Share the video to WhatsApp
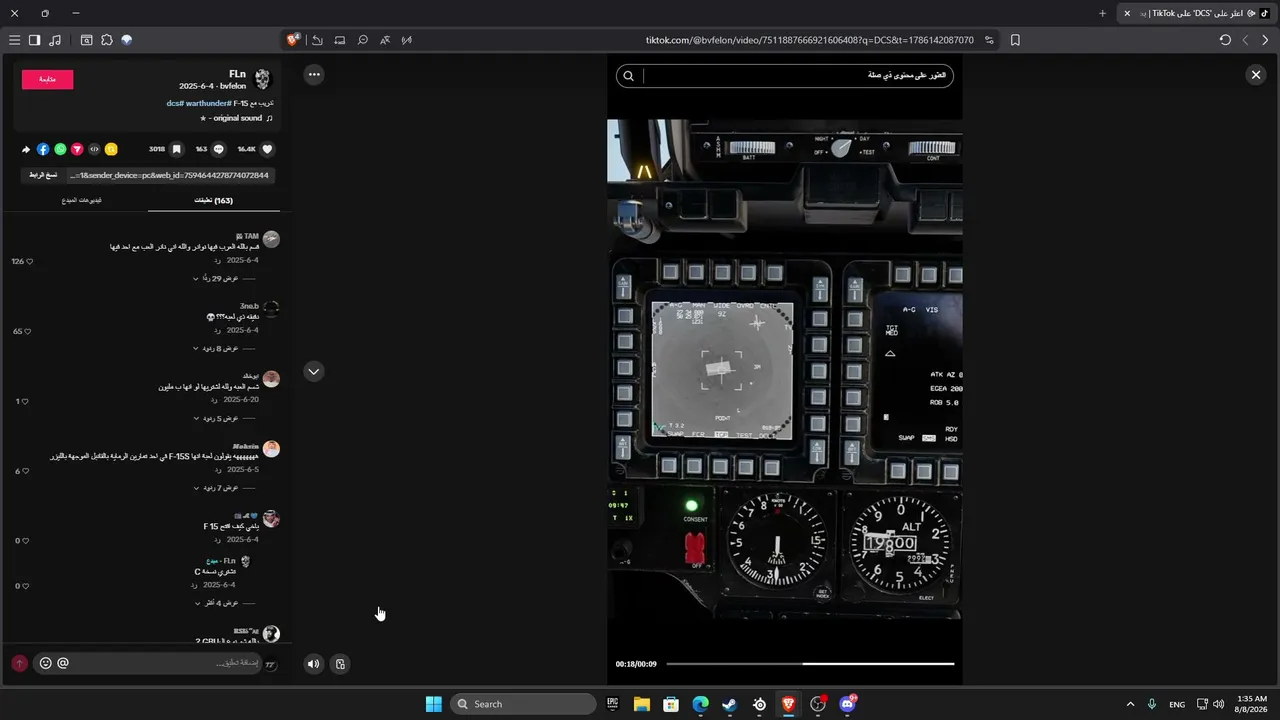 tap(60, 149)
